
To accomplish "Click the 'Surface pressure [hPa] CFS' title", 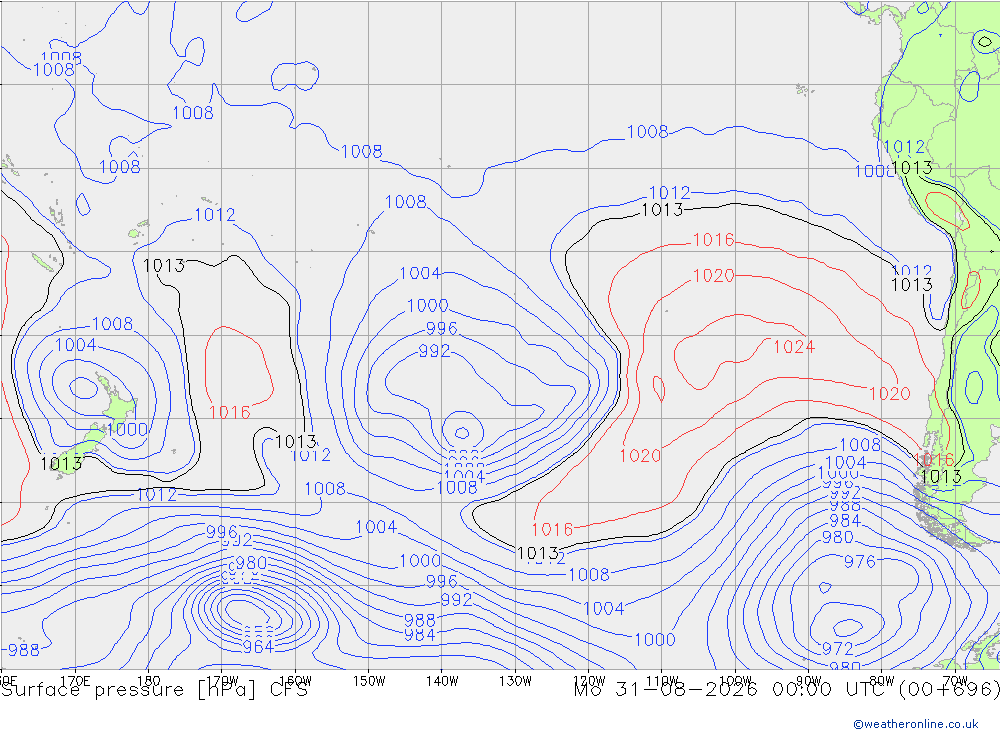I will [x=154, y=690].
